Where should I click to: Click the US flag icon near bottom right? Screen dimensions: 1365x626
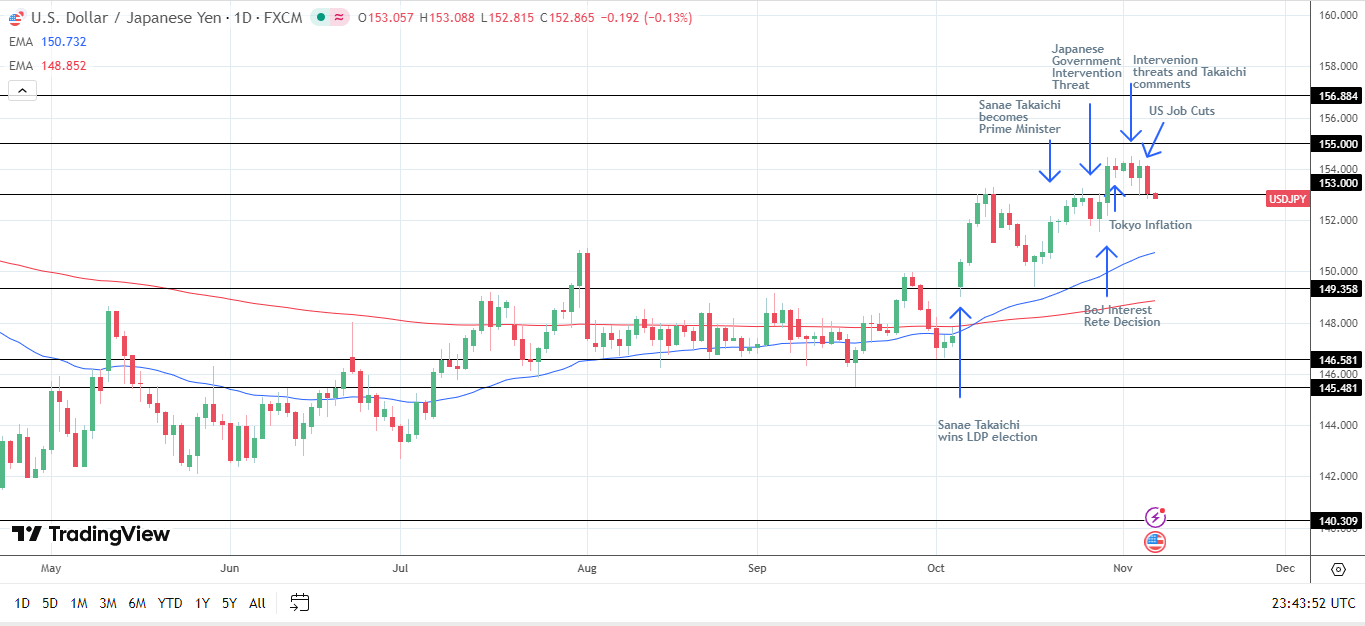click(x=1156, y=542)
